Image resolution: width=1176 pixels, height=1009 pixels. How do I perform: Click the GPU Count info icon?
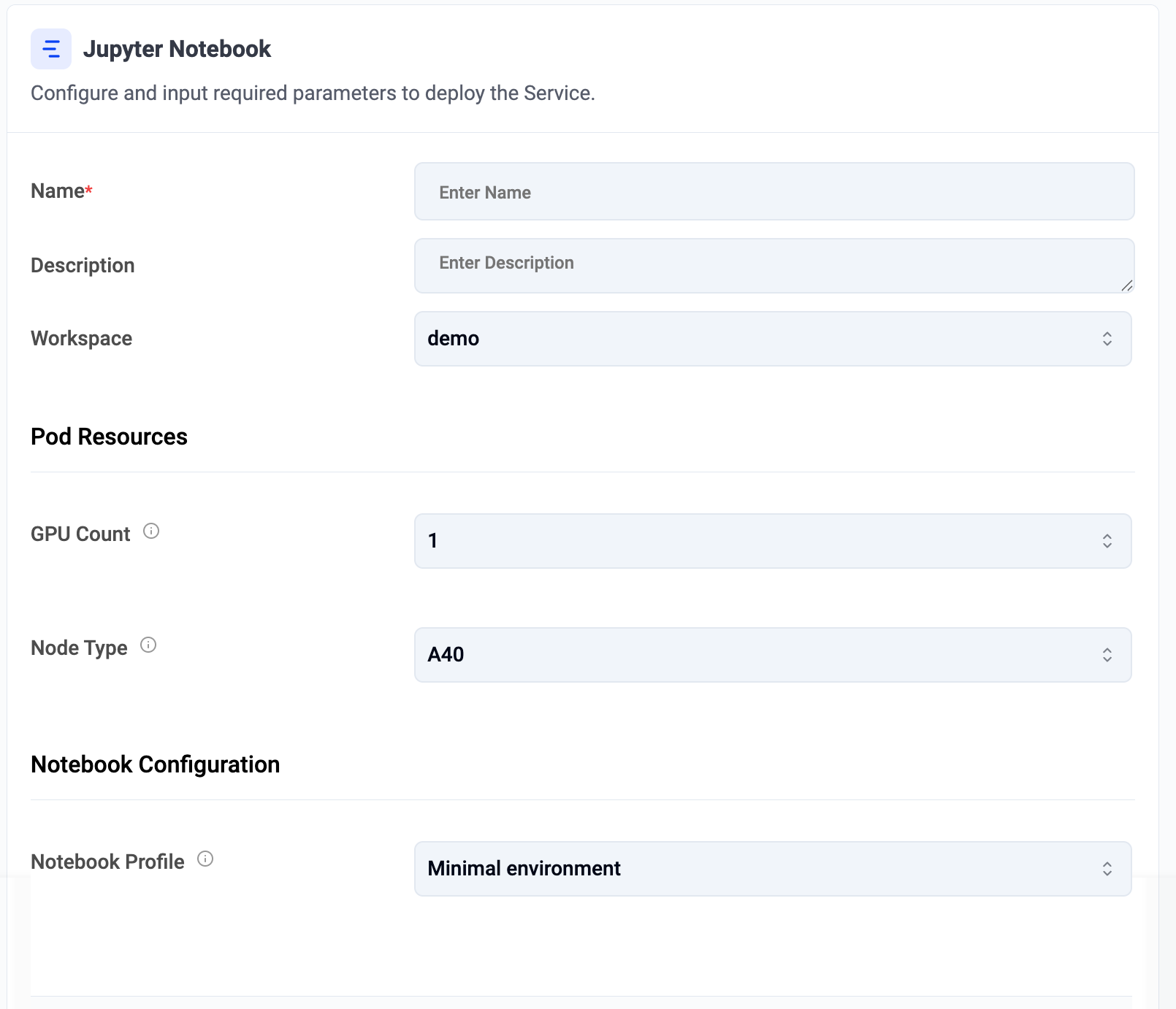(151, 531)
